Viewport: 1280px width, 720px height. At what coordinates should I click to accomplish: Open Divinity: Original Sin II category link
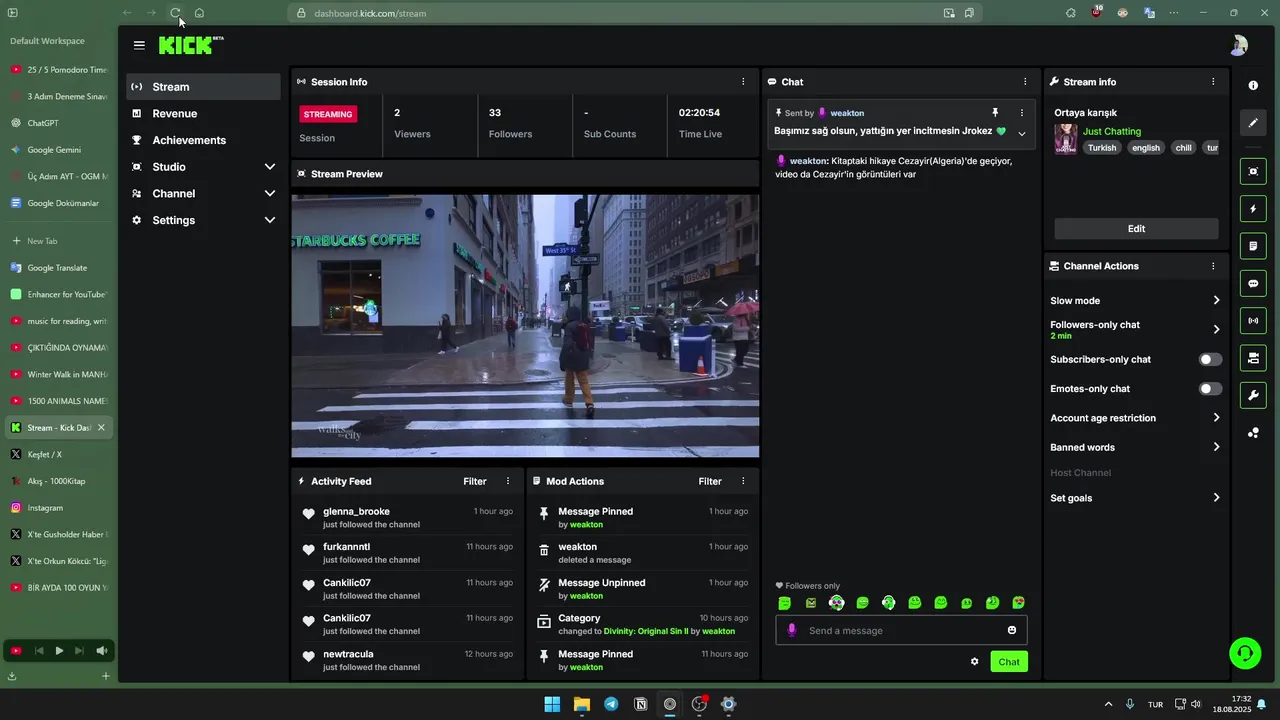pos(646,631)
